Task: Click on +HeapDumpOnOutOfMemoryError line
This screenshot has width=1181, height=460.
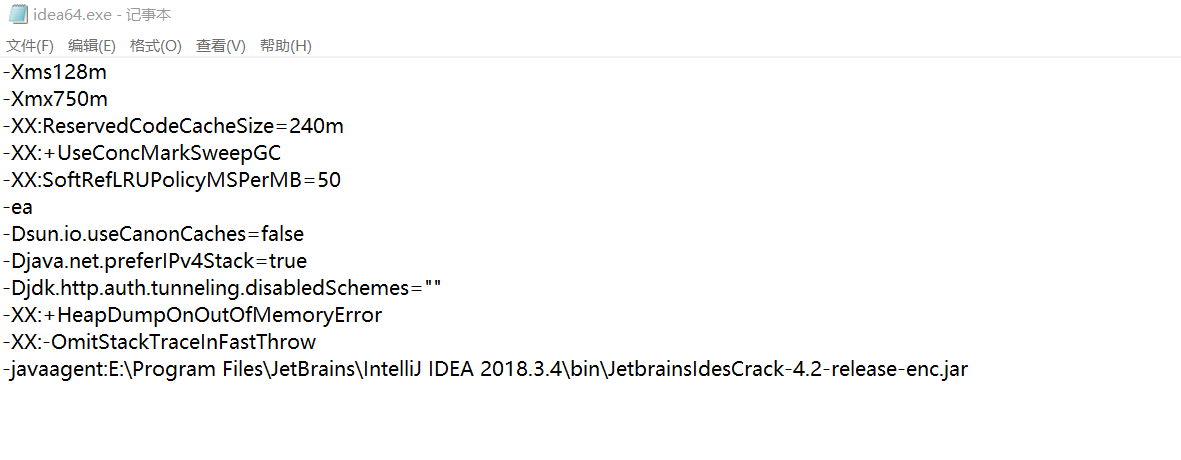Action: (193, 315)
